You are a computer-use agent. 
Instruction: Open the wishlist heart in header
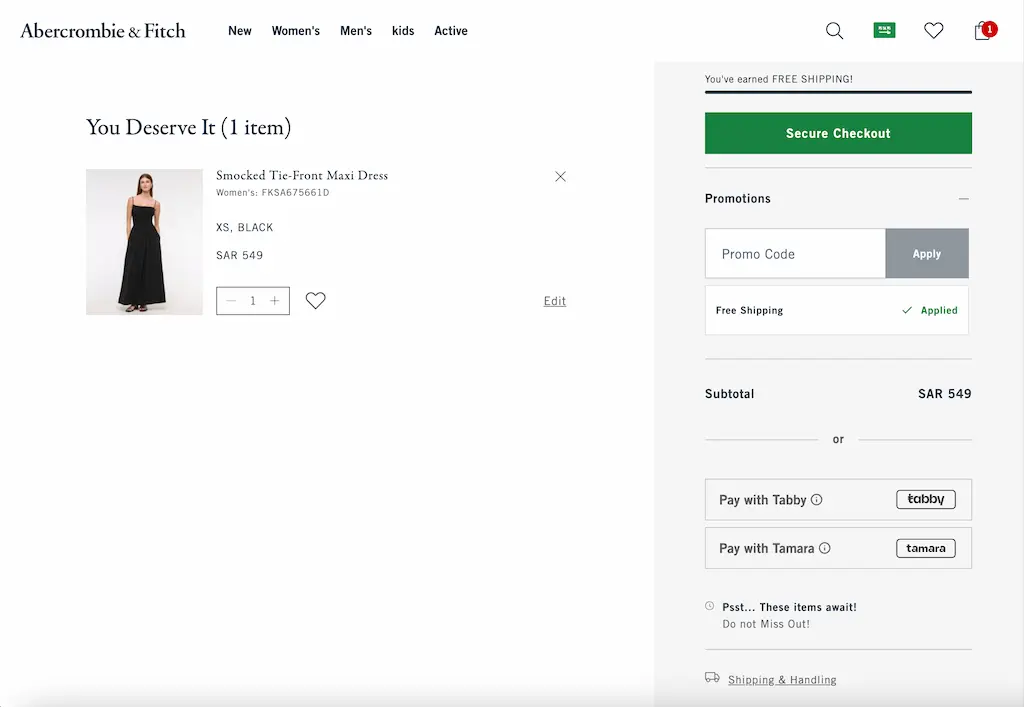[x=933, y=30]
